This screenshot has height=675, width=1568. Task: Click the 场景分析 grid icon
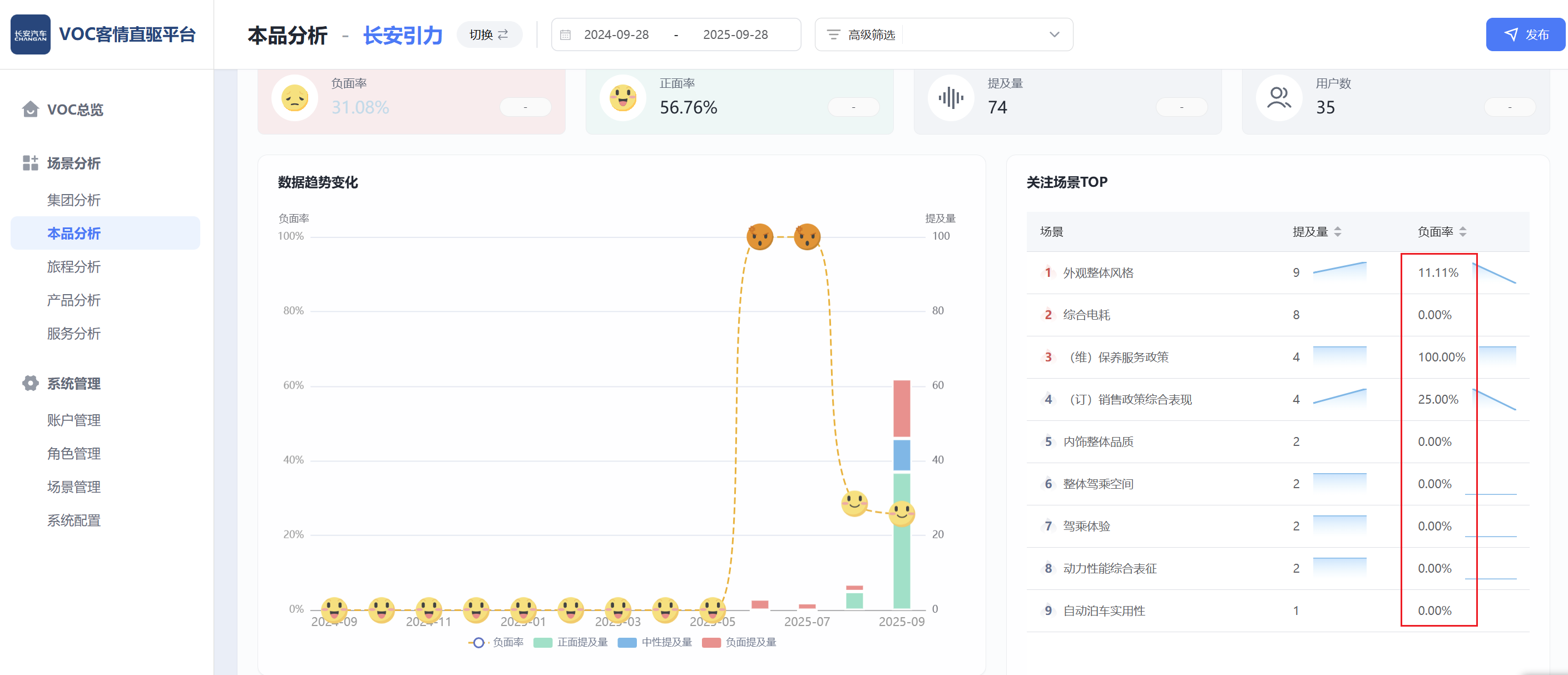point(30,163)
